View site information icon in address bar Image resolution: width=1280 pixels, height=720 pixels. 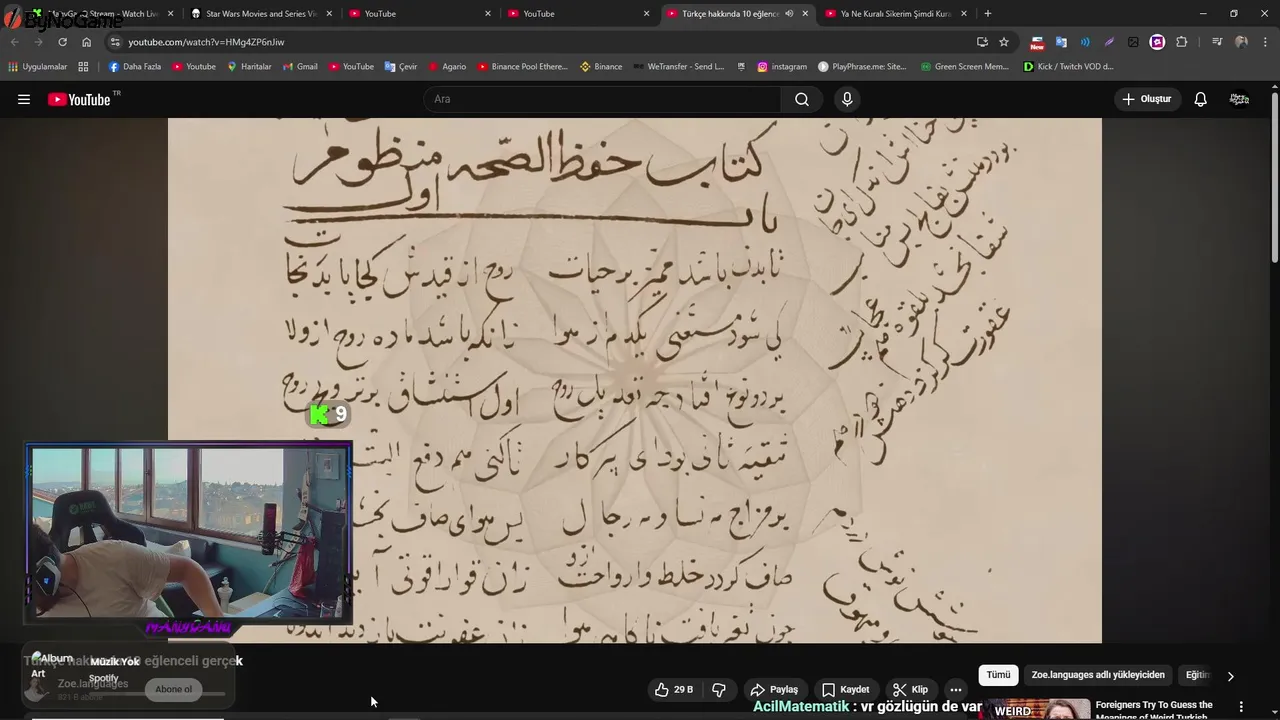(115, 42)
